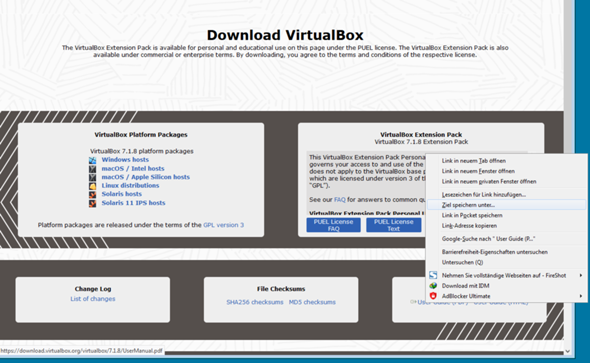Screen dimensions: 590x363
Task: Open Linux distributions link
Action: [x=130, y=185]
